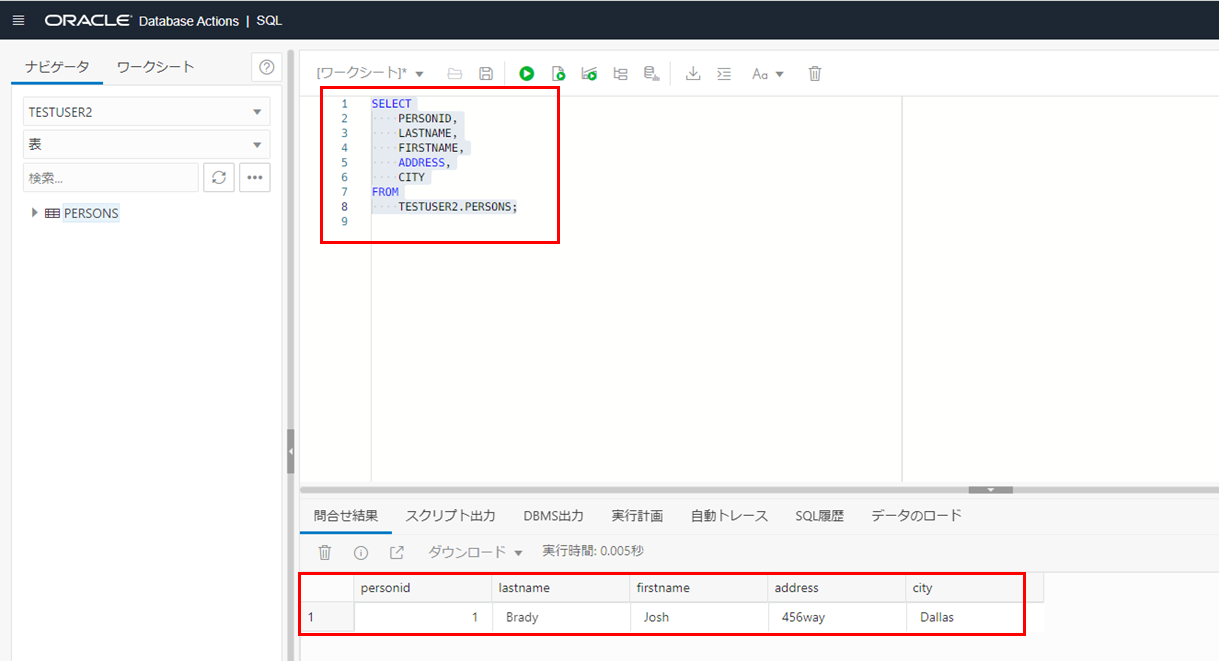Click the Explain Plan toolbar icon
This screenshot has width=1219, height=661.
pos(620,74)
